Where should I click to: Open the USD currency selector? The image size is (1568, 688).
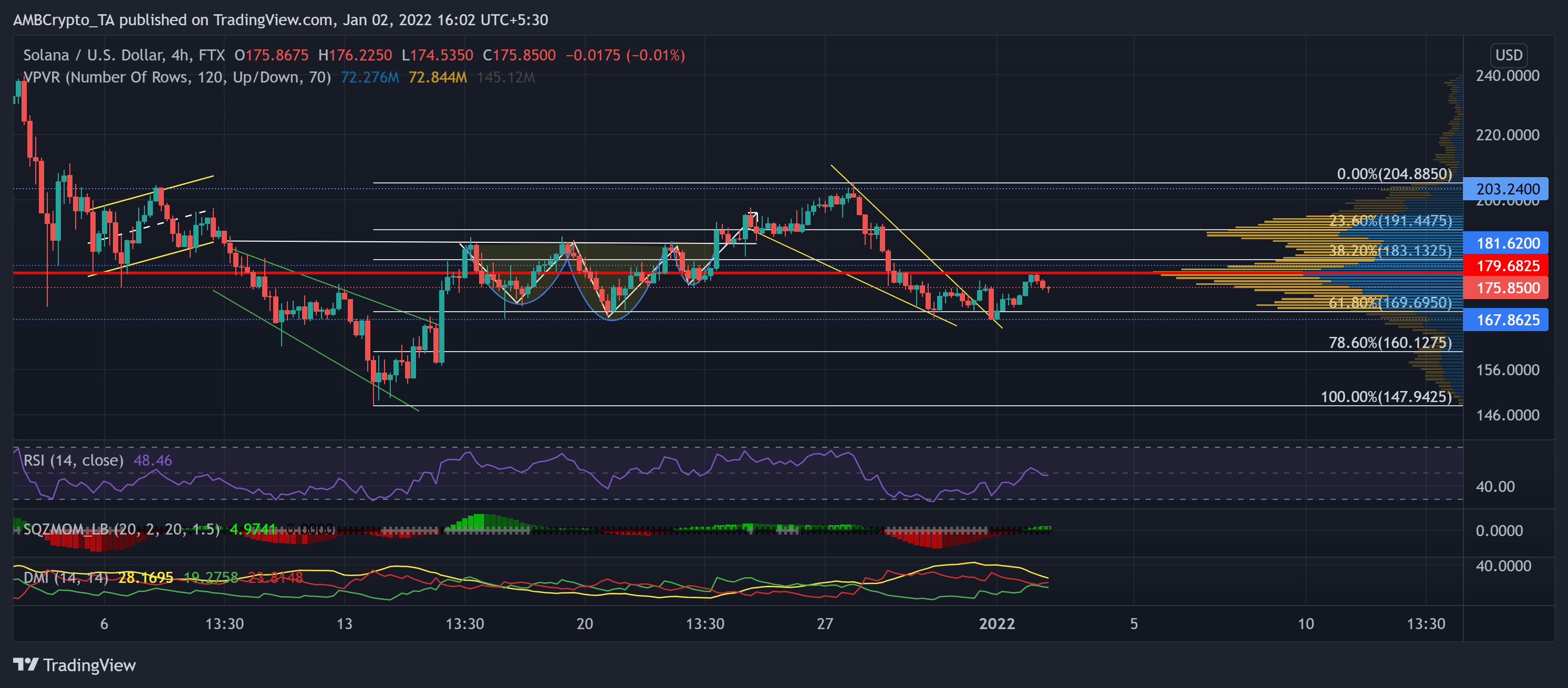tap(1508, 55)
